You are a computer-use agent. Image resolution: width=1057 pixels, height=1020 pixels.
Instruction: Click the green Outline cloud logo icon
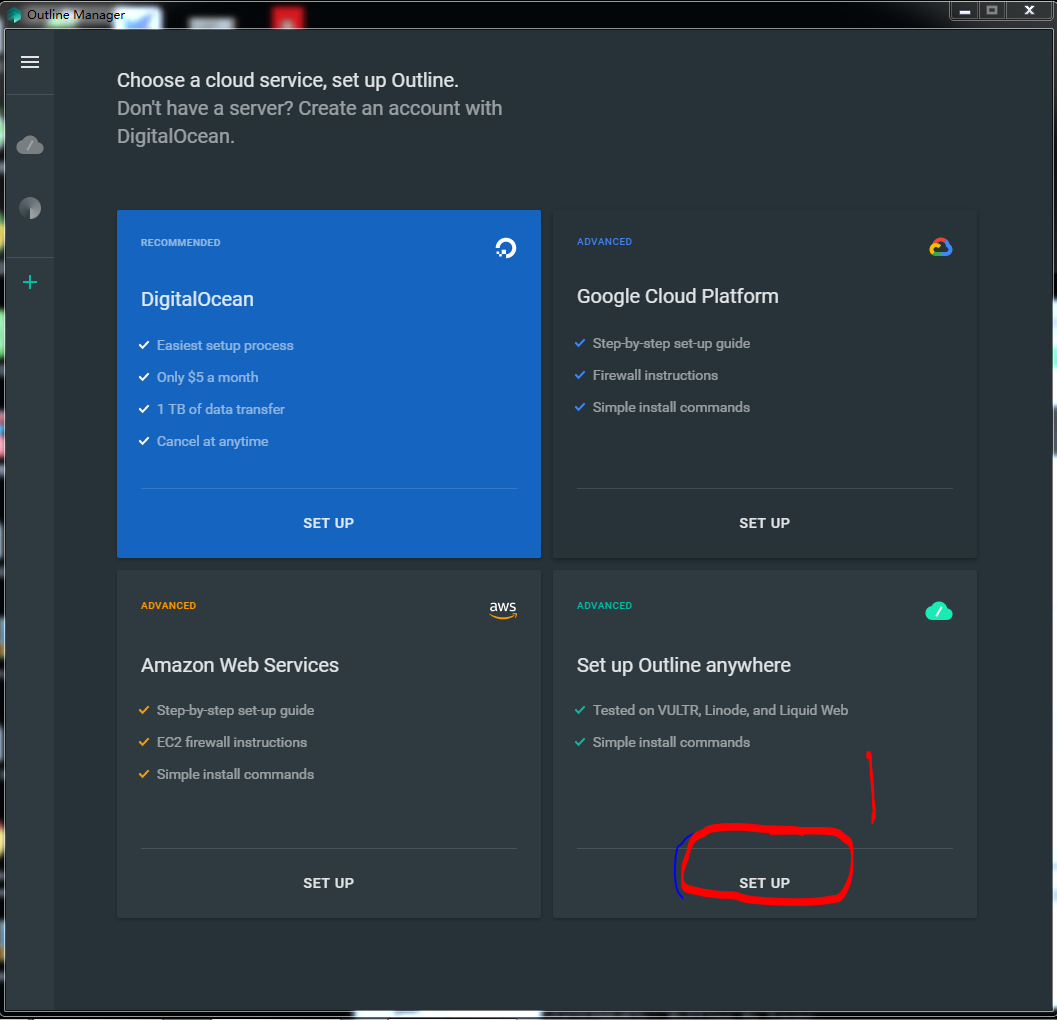tap(939, 611)
